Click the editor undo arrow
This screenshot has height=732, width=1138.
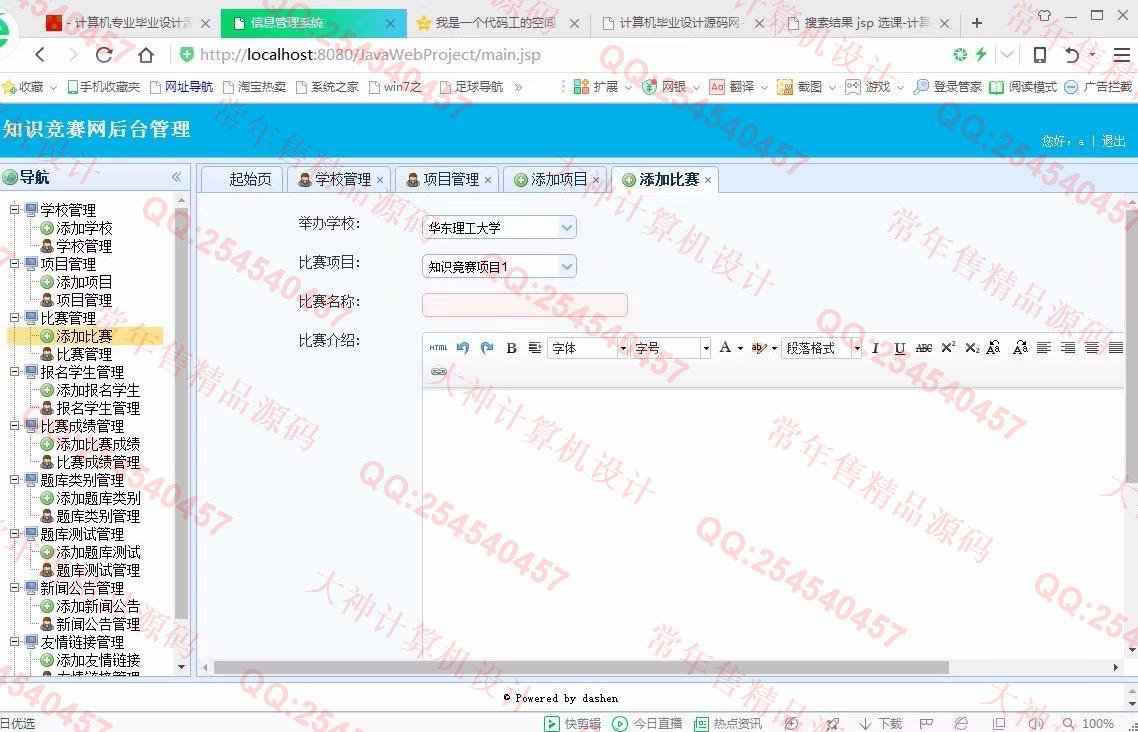[462, 348]
